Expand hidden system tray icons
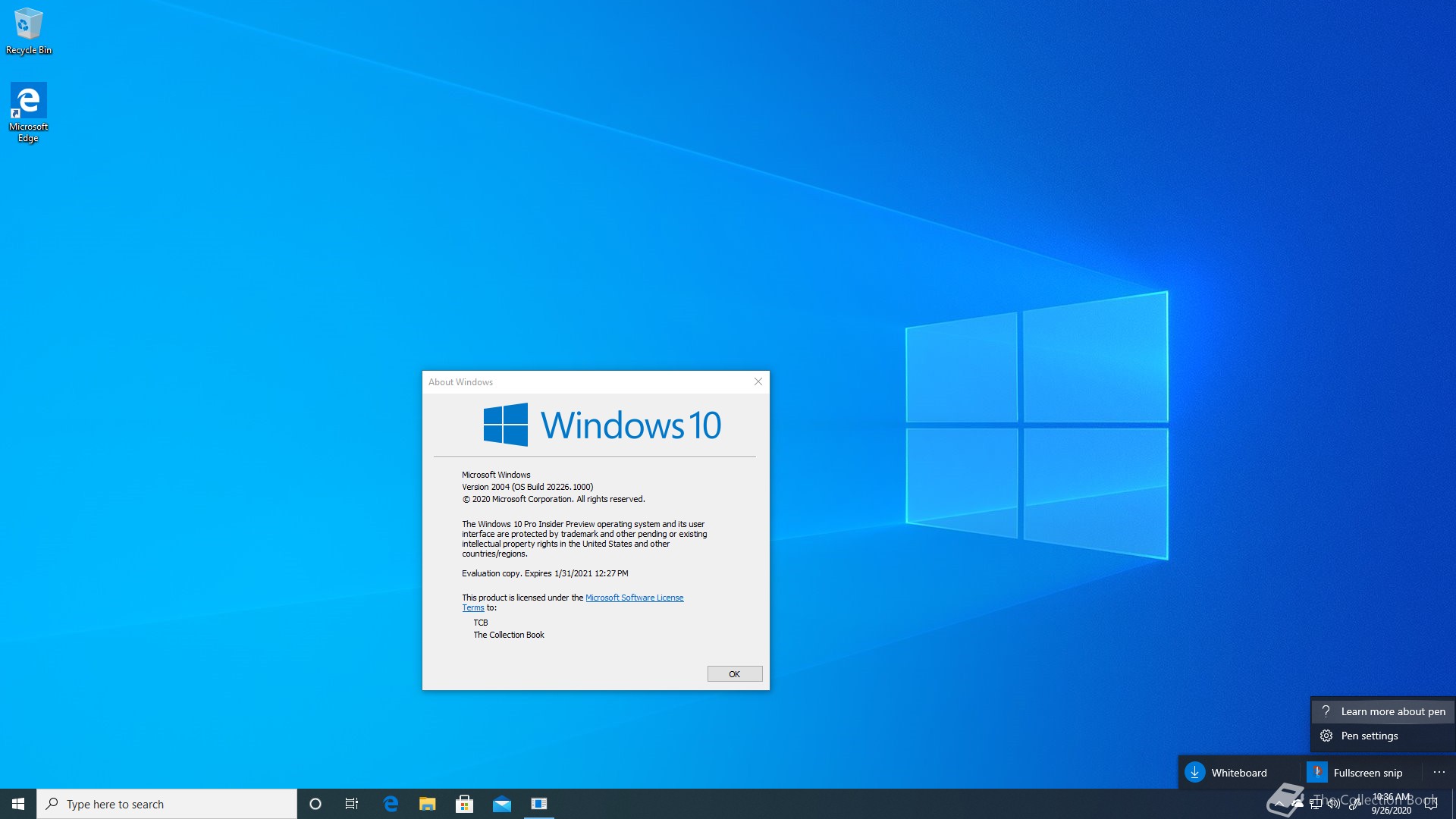Screen dimensions: 1456x819 [1279, 804]
